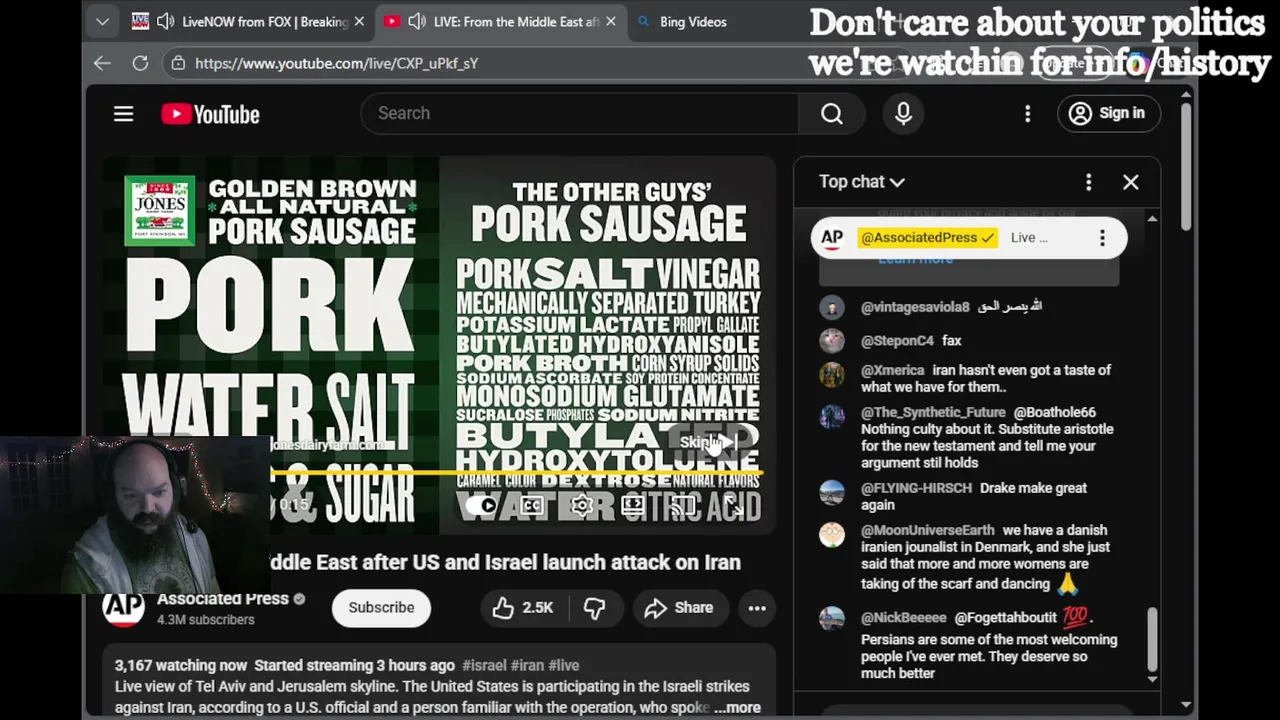Open live chat options three-dot menu
Viewport: 1280px width, 720px height.
(x=1088, y=181)
